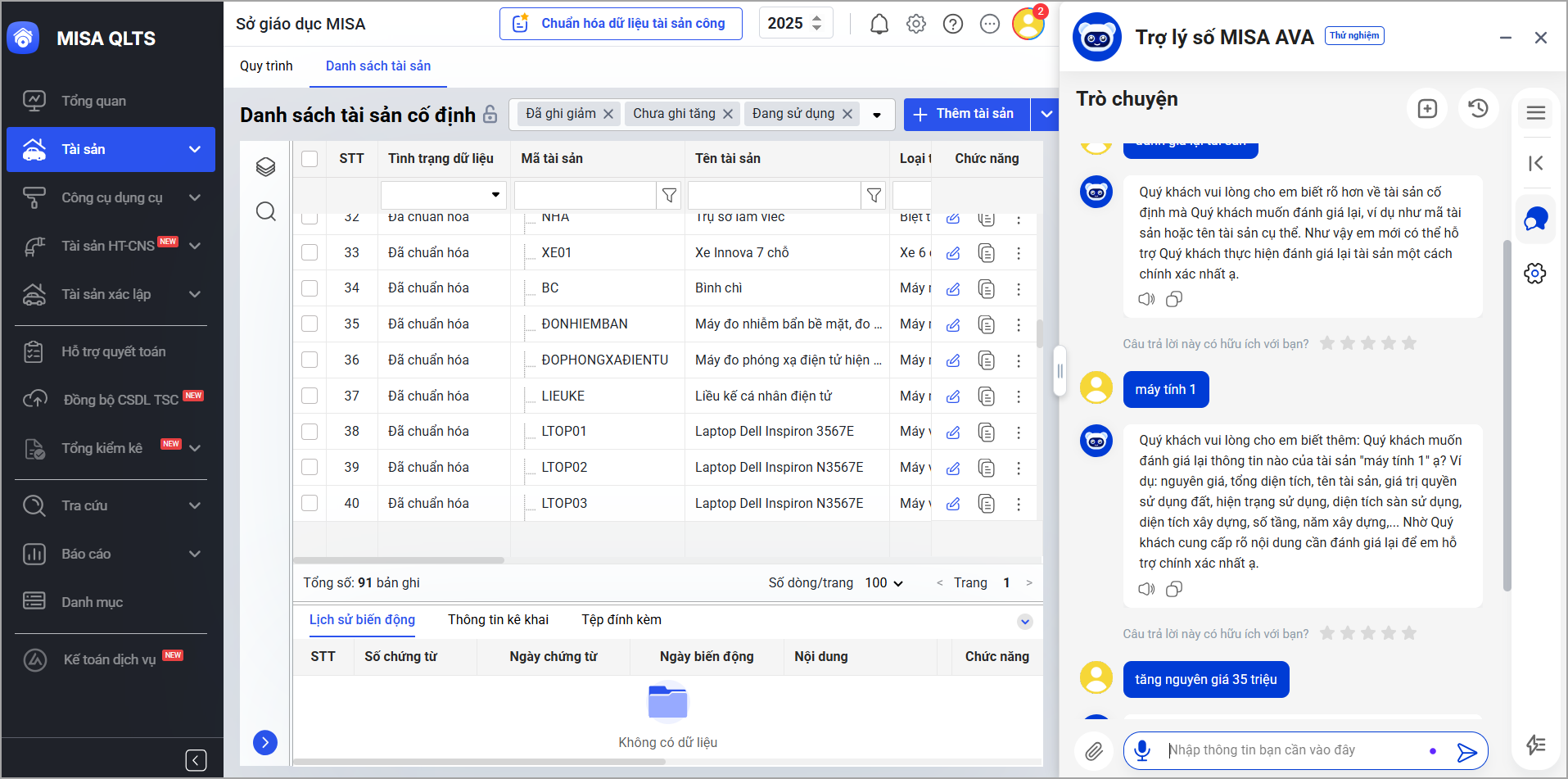Open the notifications bell icon
Image resolution: width=1568 pixels, height=779 pixels.
tap(879, 25)
